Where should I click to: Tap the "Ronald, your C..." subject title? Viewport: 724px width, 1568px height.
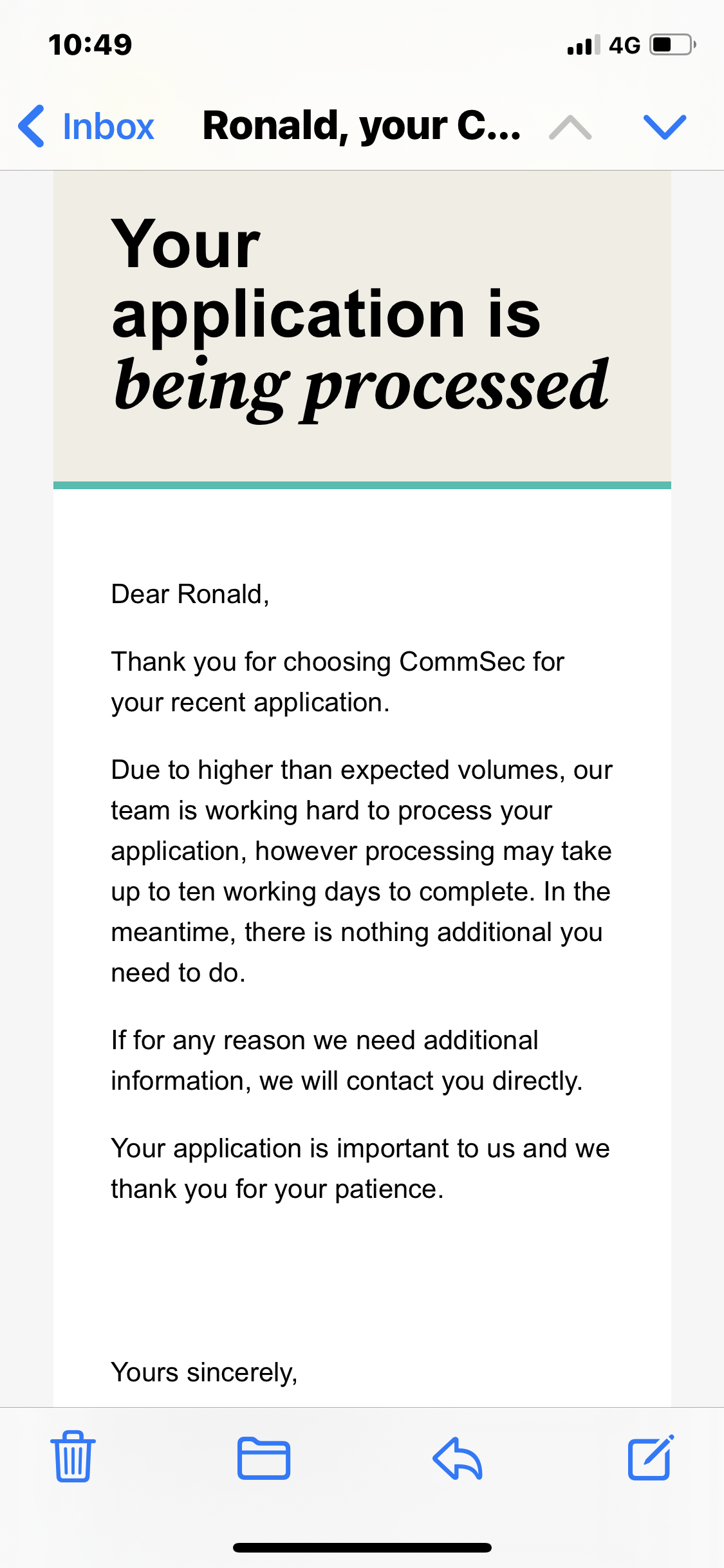pos(362,126)
